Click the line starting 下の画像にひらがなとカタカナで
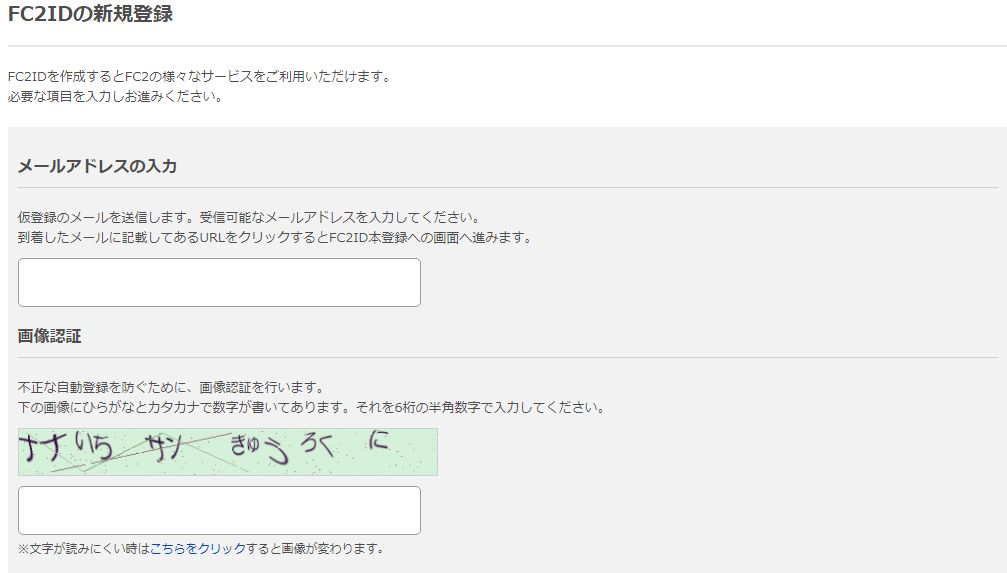Viewport: 1007px width, 573px height. coord(311,407)
